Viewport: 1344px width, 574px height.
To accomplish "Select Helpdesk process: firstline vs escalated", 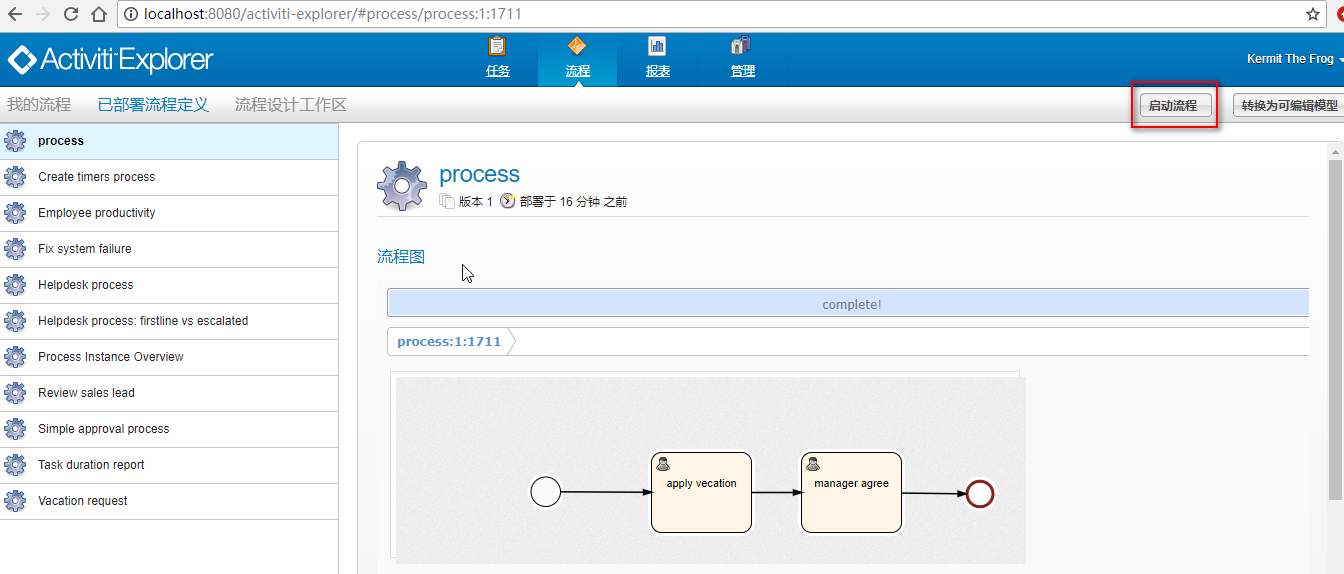I will tap(169, 321).
